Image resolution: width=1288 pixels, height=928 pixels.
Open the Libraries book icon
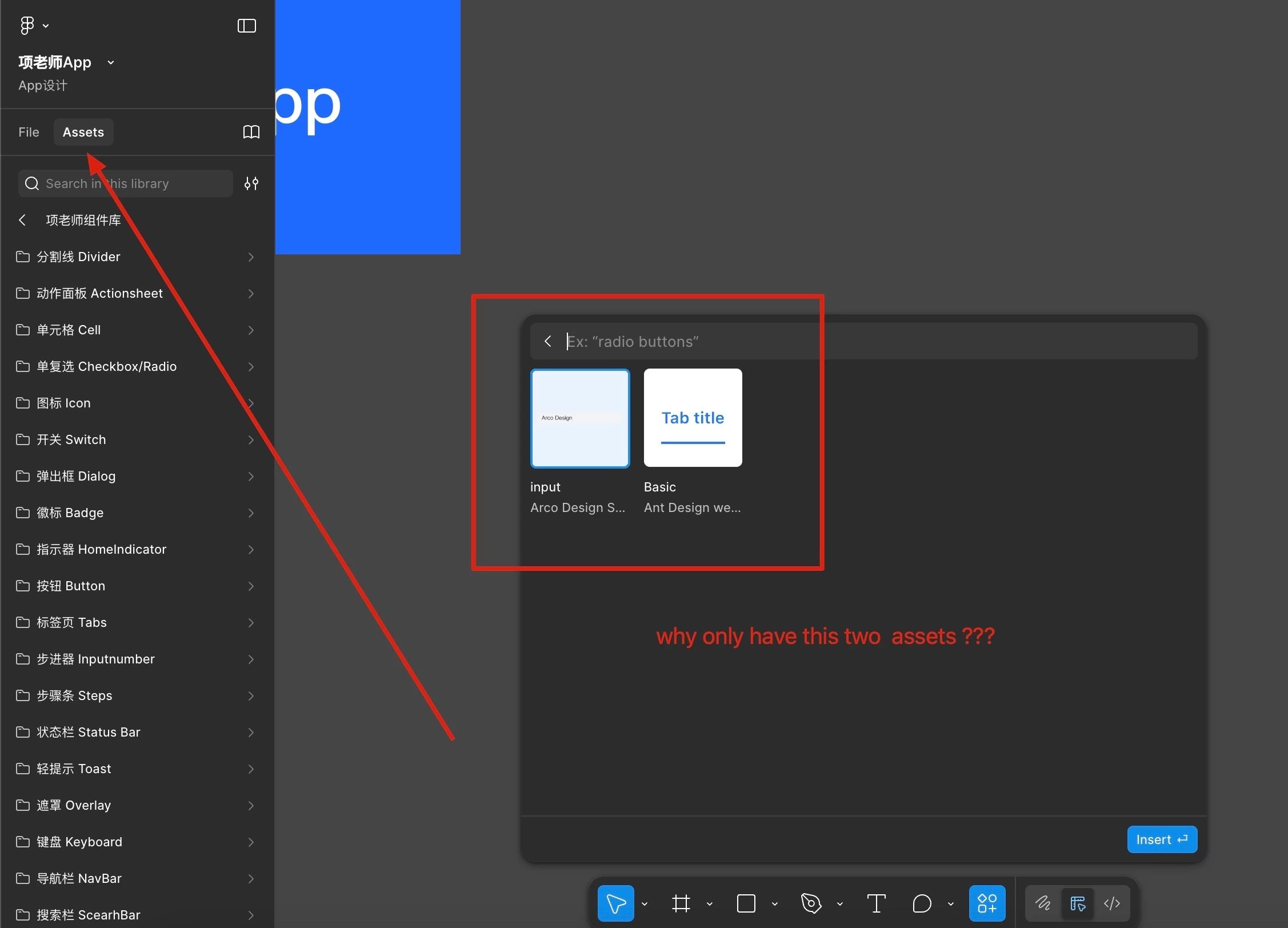coord(251,132)
